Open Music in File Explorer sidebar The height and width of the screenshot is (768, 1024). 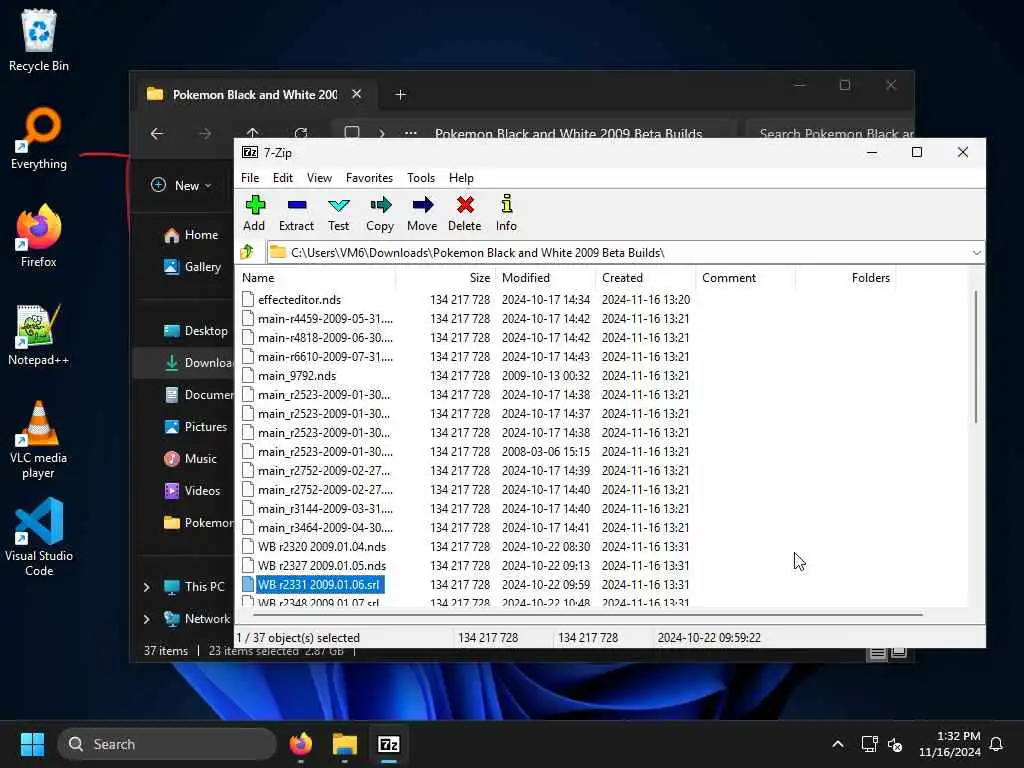(x=190, y=458)
